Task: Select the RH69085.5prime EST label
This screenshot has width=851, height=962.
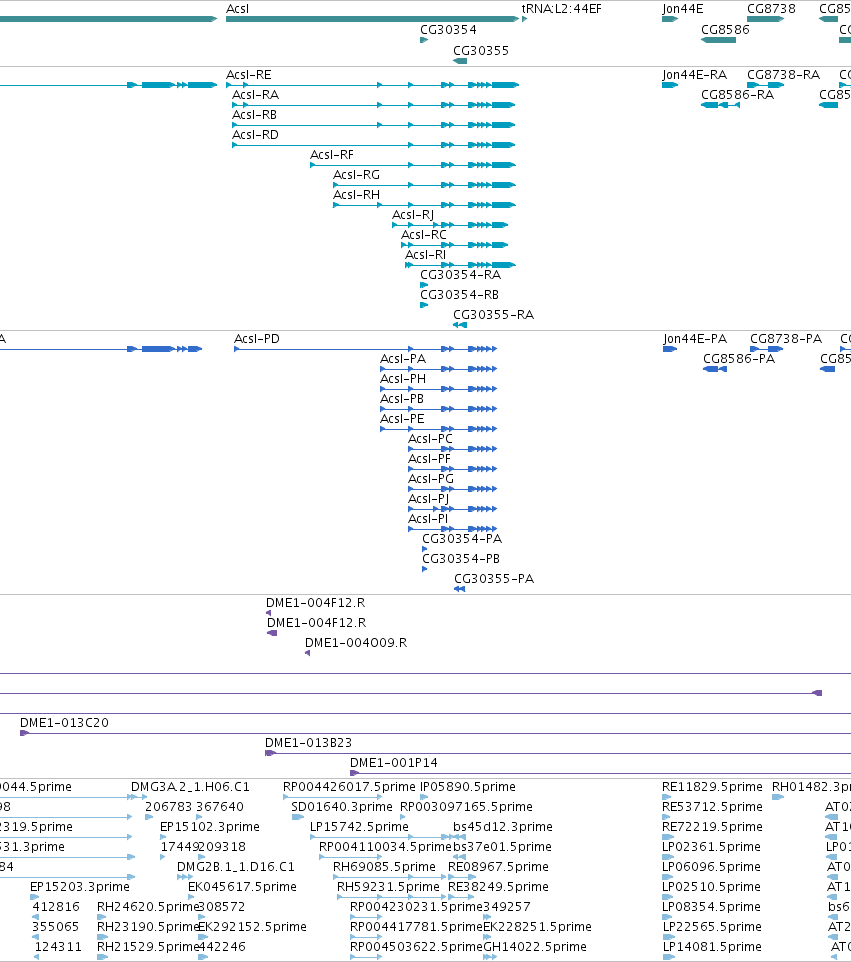Action: (x=385, y=867)
